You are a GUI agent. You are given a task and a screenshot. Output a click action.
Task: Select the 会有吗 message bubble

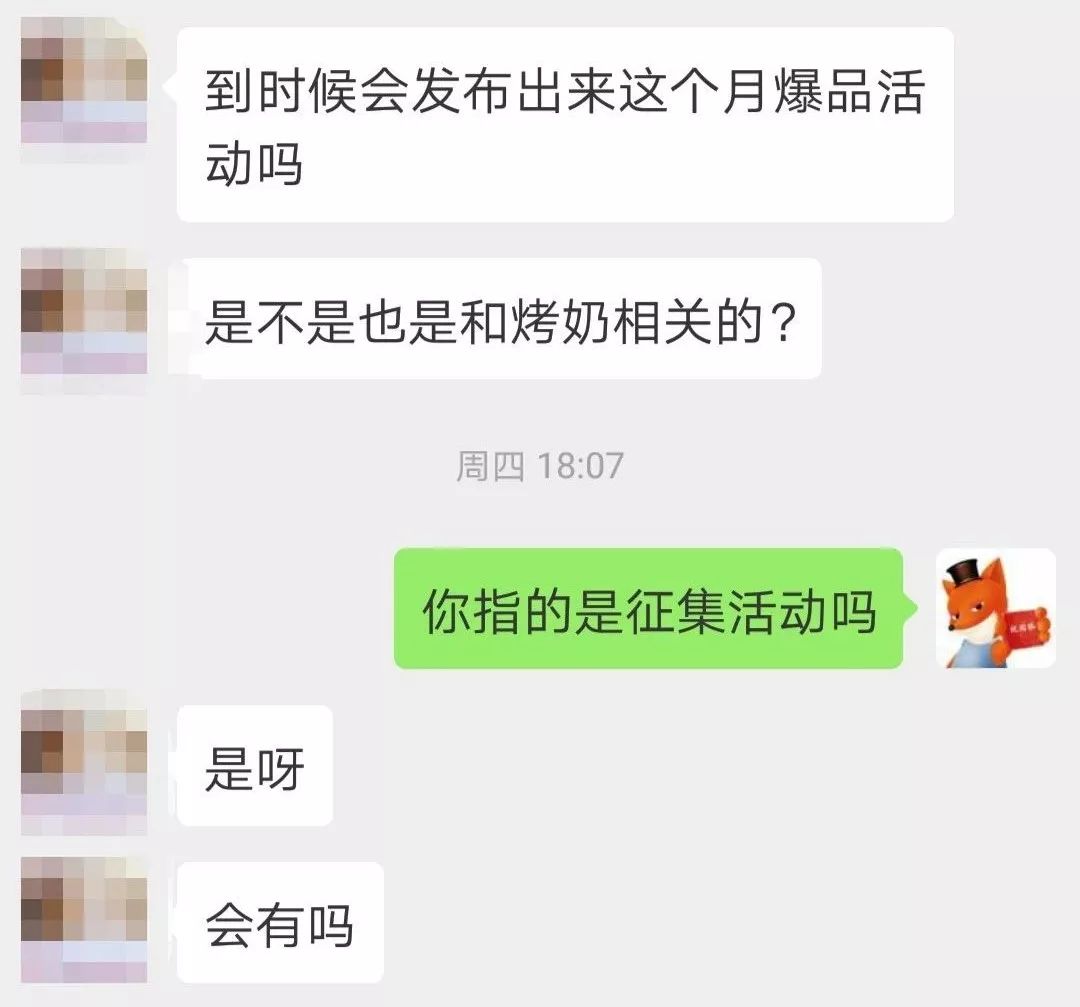pyautogui.click(x=280, y=922)
